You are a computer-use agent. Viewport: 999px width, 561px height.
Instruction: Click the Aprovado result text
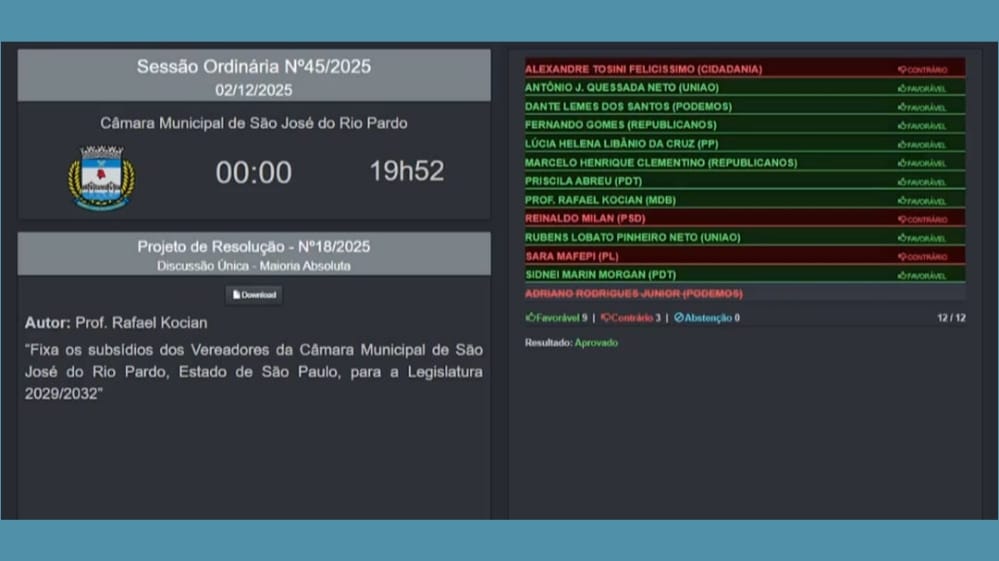596,343
